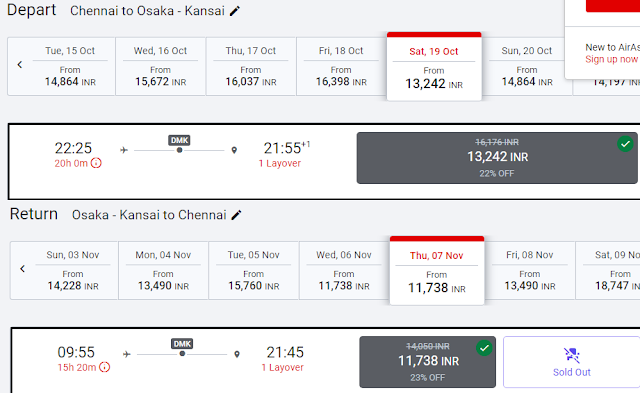Edit the Chennai to Osaka departure route

(235, 11)
